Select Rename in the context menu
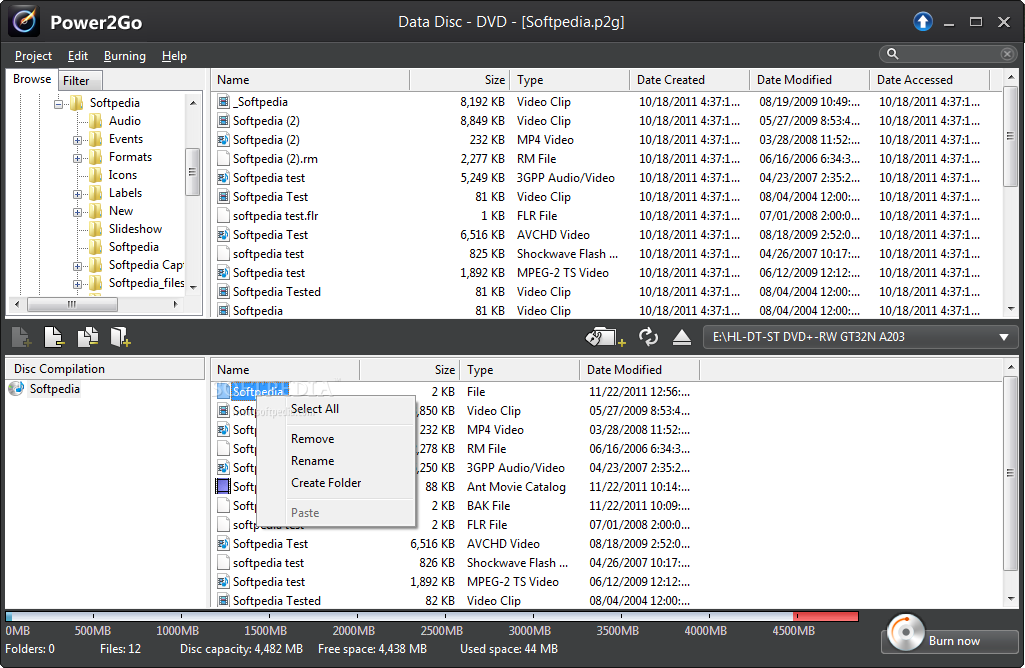Screen dimensions: 1025x668 coord(313,461)
